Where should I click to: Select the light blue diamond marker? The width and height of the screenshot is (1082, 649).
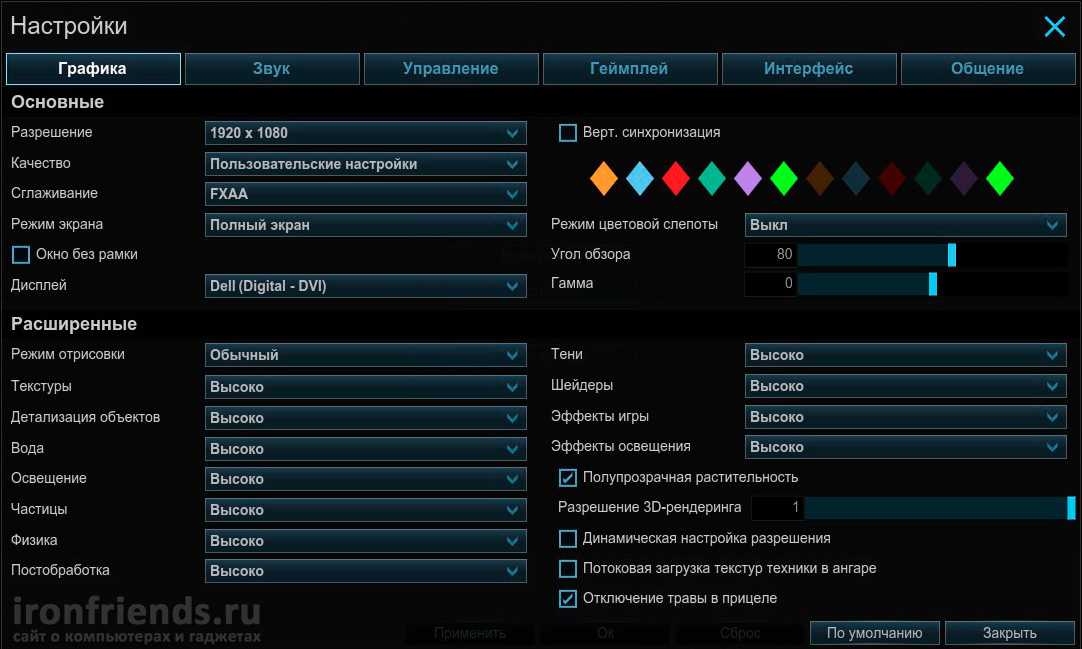tap(640, 179)
